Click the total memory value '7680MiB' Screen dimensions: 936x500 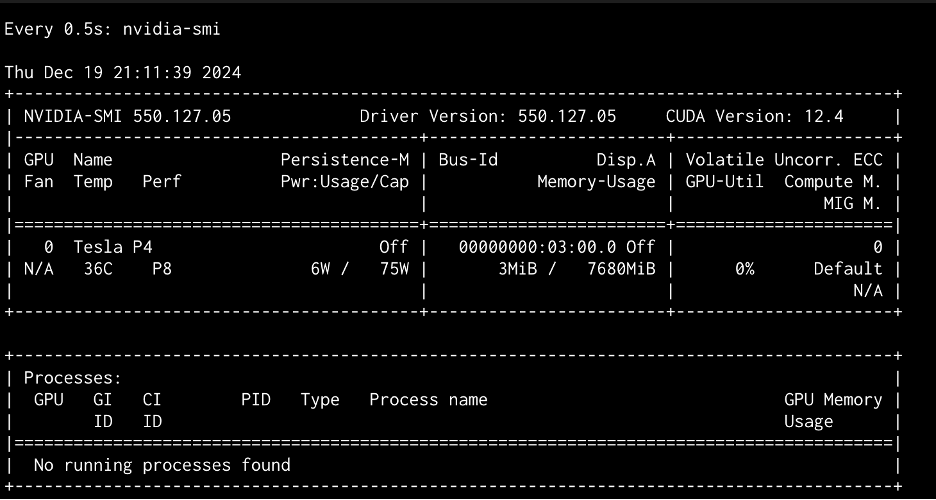(621, 269)
